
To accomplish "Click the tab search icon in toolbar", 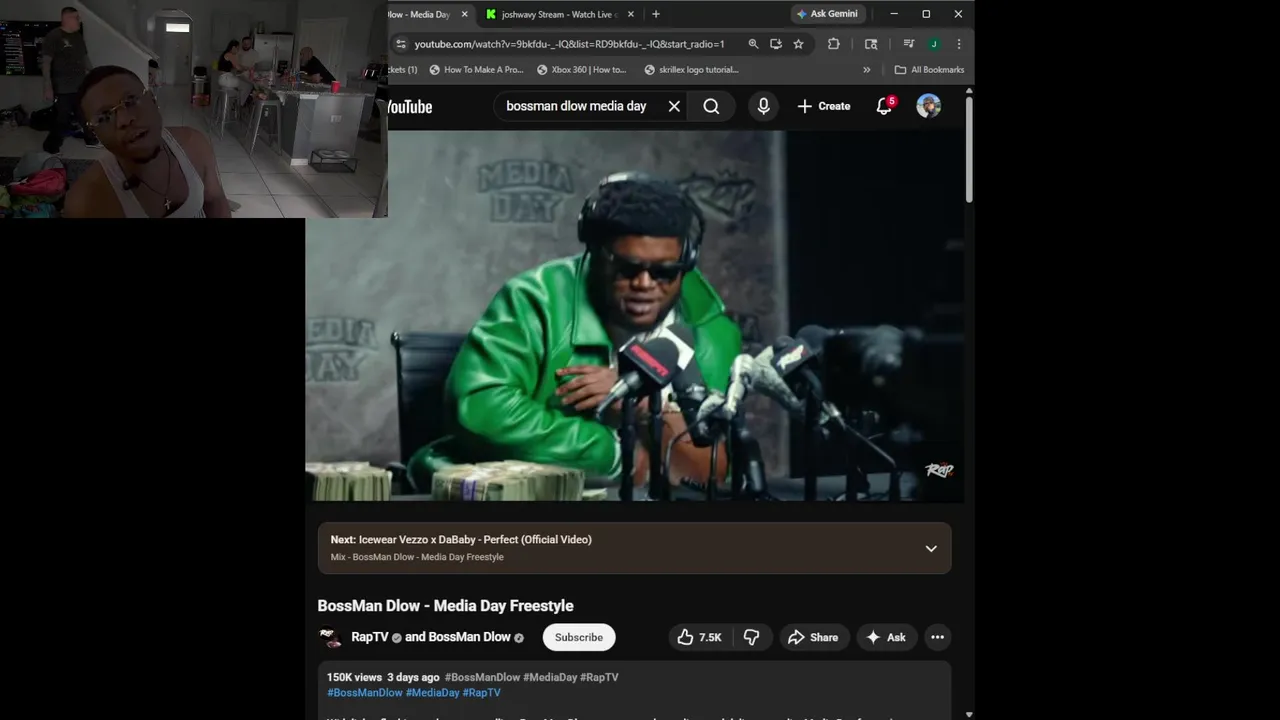I will [871, 44].
